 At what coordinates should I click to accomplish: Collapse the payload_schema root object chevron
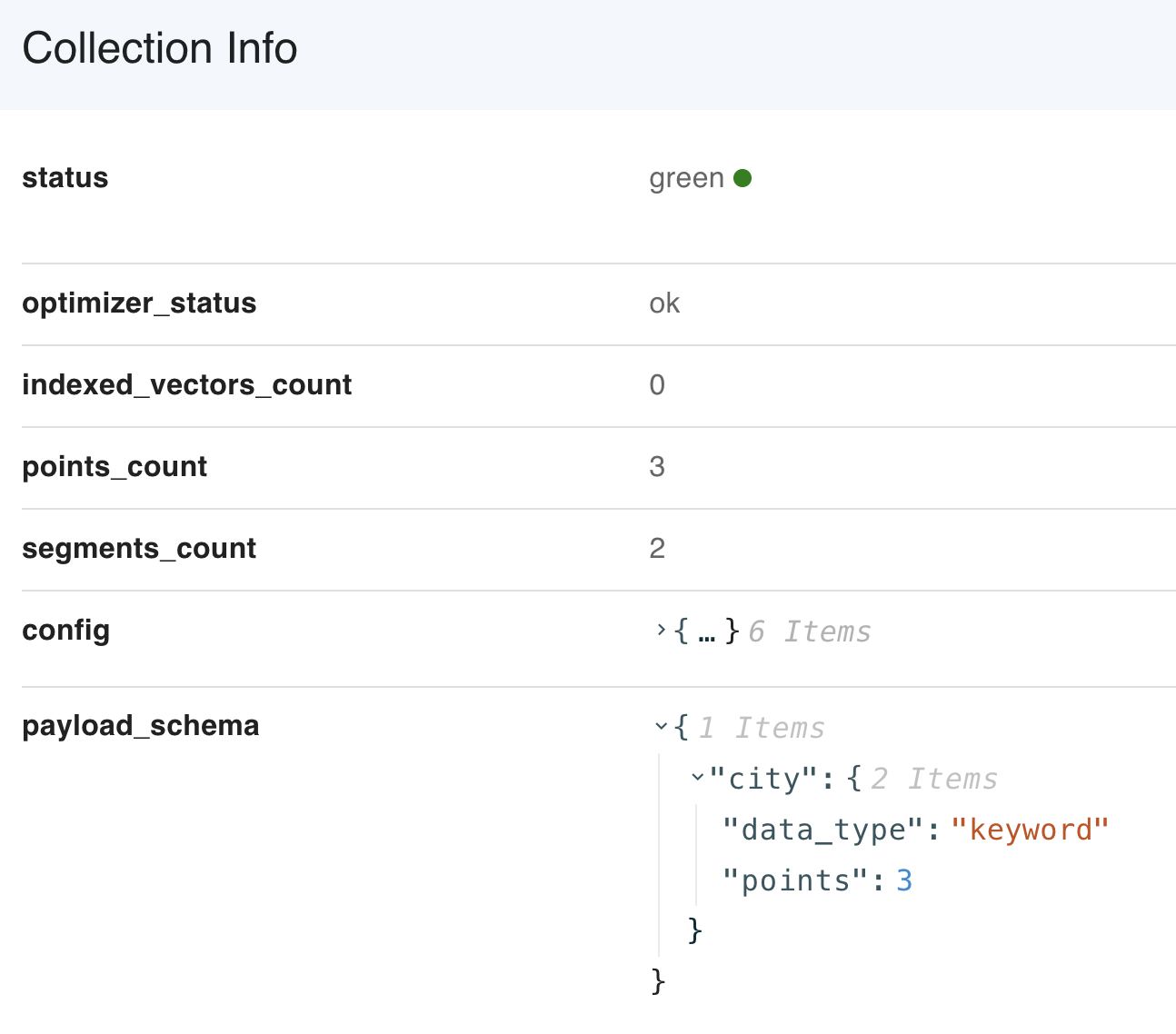(661, 726)
